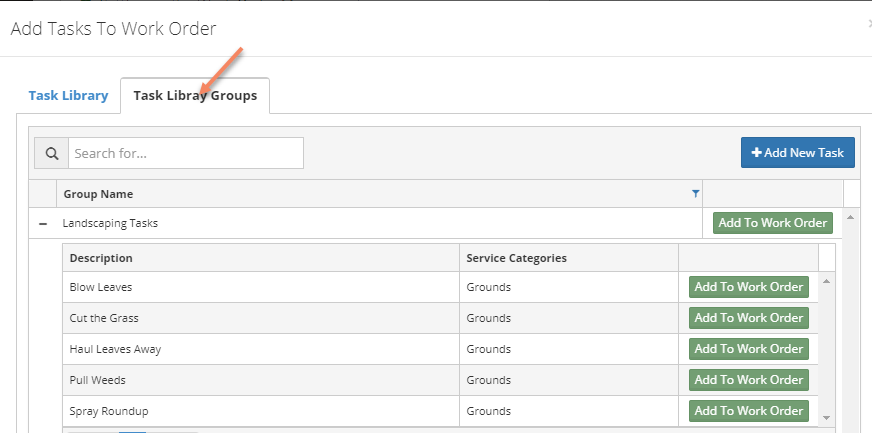Viewport: 872px width, 433px height.
Task: Add Cut the Grass to work order
Action: (x=749, y=318)
